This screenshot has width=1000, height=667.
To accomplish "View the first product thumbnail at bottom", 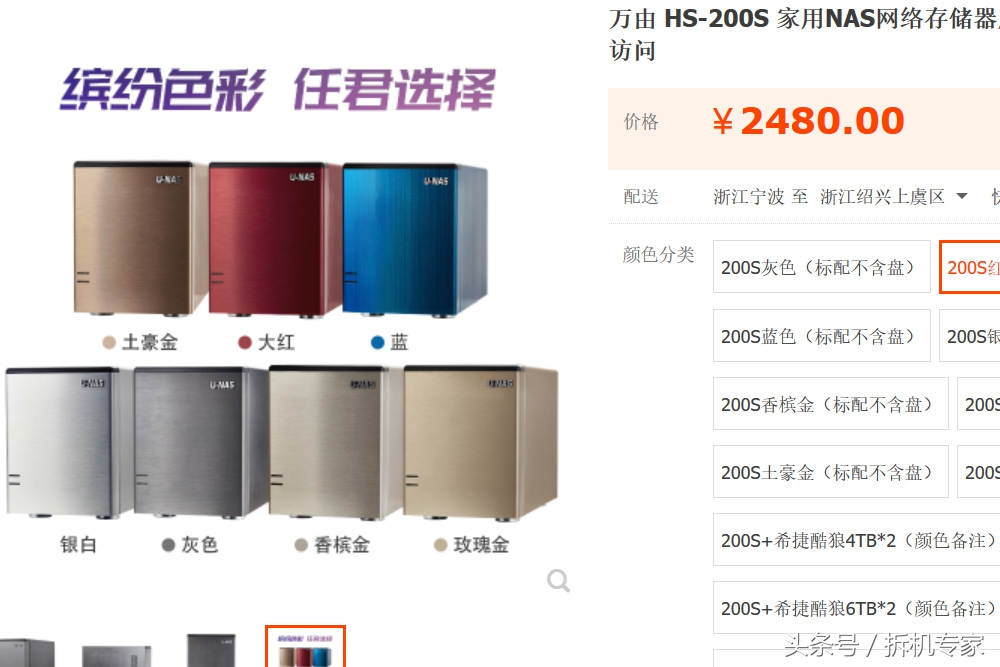I will [27, 652].
